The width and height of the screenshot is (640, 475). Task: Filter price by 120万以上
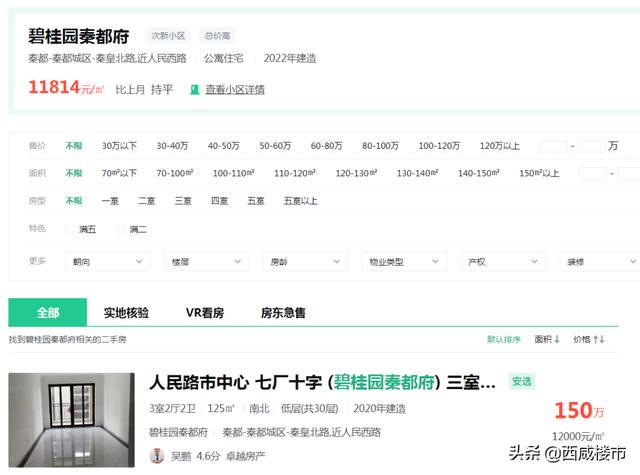[500, 146]
